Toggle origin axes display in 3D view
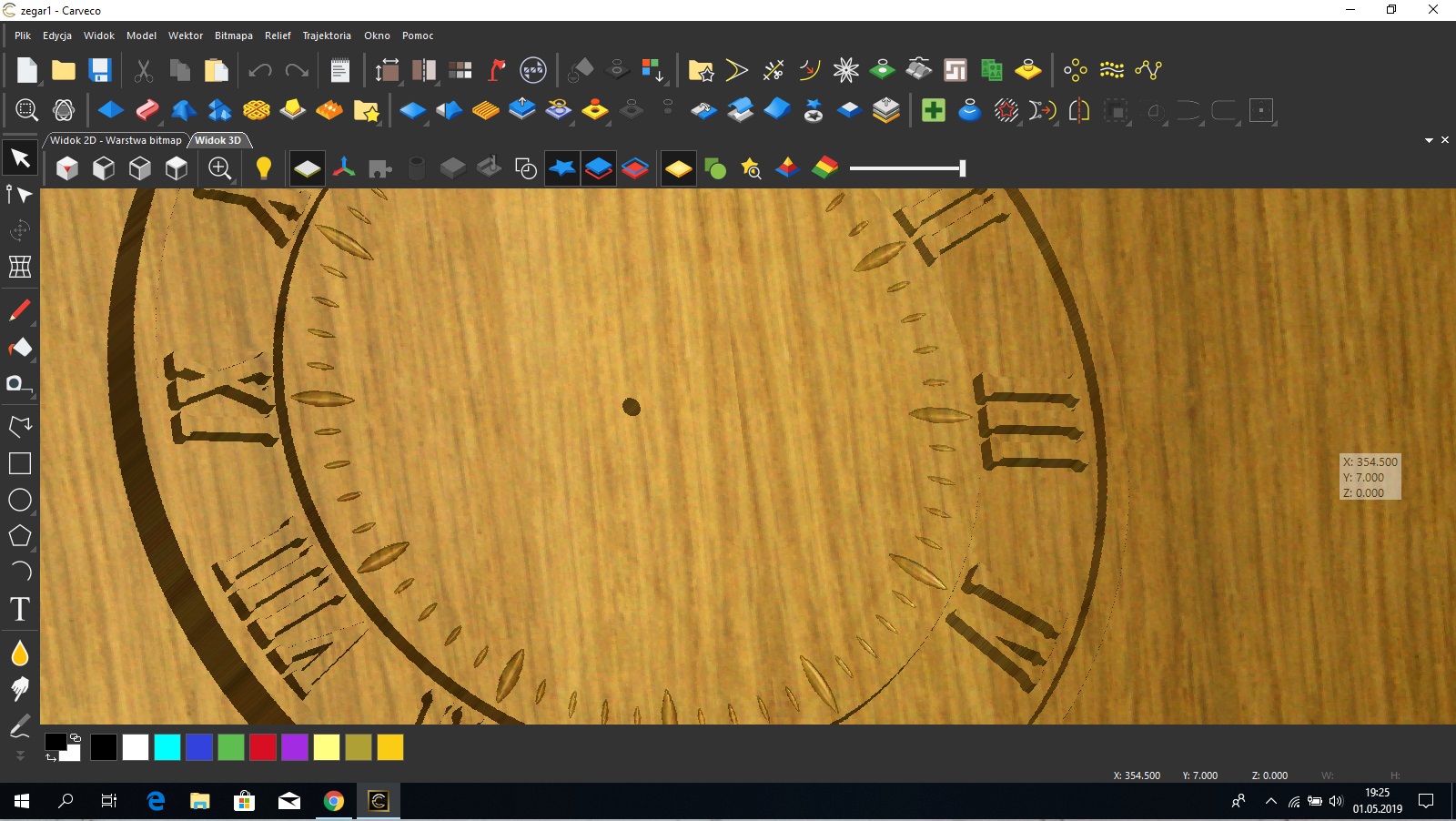The height and width of the screenshot is (821, 1456). click(344, 168)
